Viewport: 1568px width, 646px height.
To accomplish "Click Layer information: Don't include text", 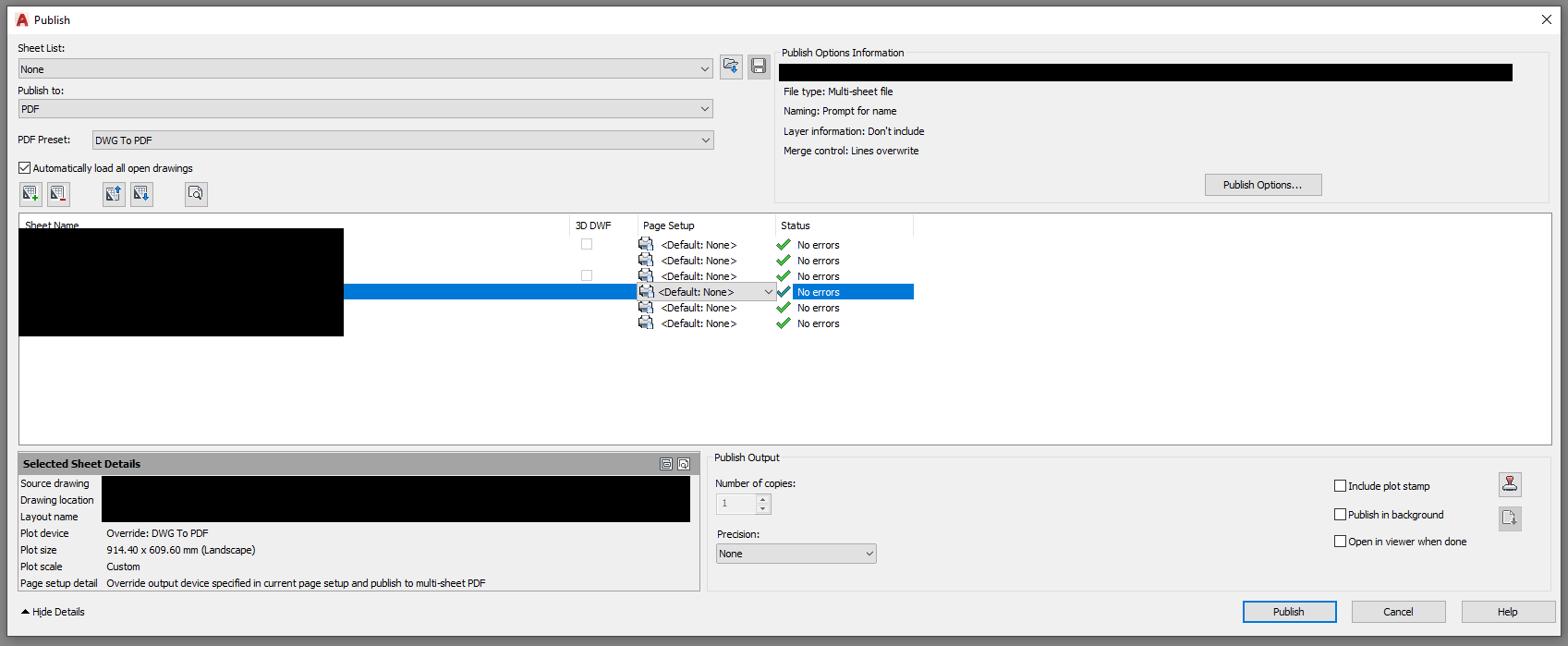I will [854, 131].
